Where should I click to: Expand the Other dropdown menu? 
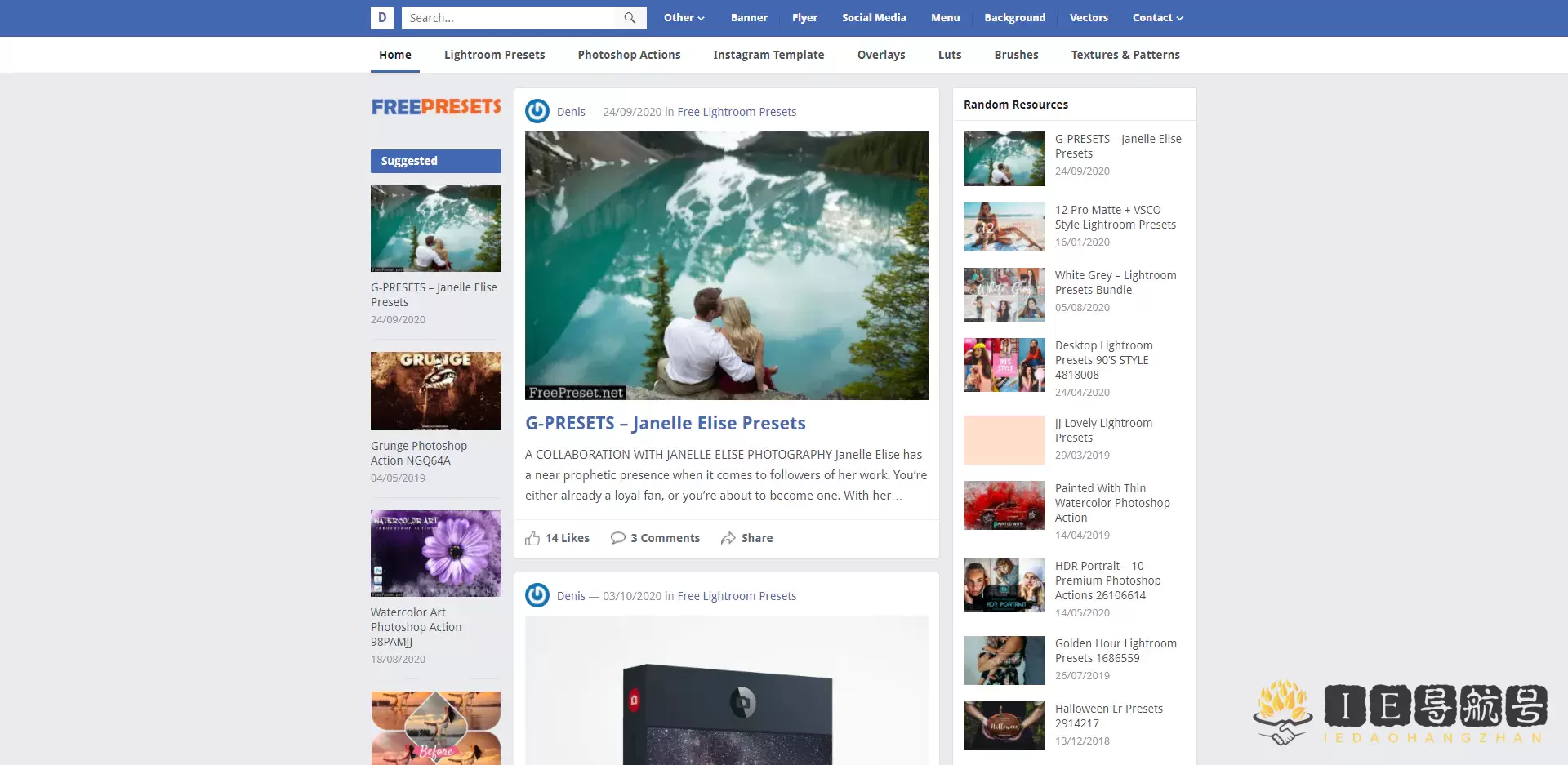point(684,18)
